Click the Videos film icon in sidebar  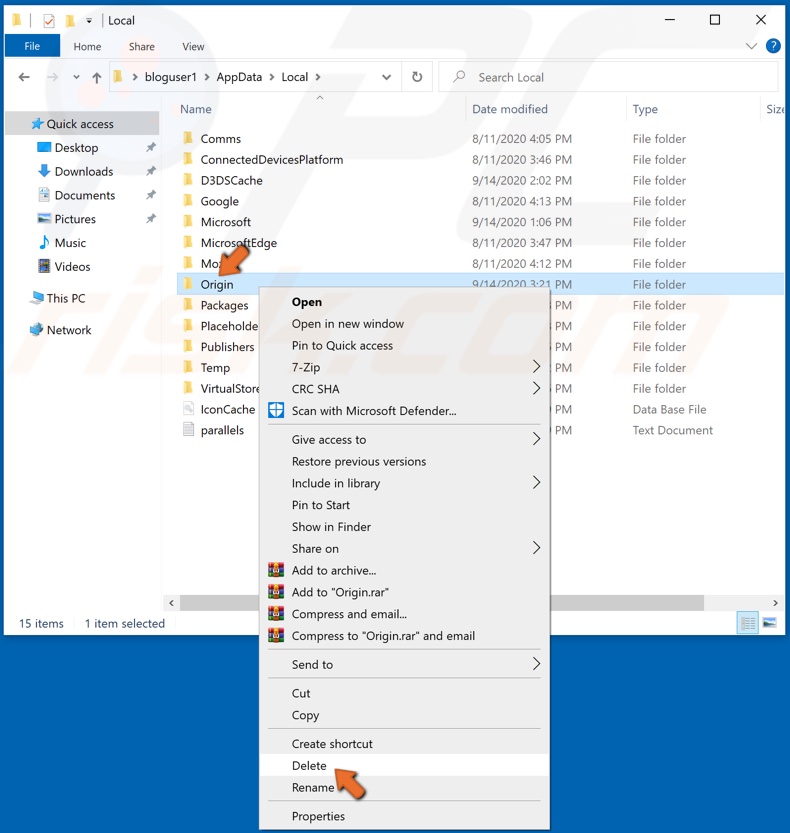[x=44, y=266]
